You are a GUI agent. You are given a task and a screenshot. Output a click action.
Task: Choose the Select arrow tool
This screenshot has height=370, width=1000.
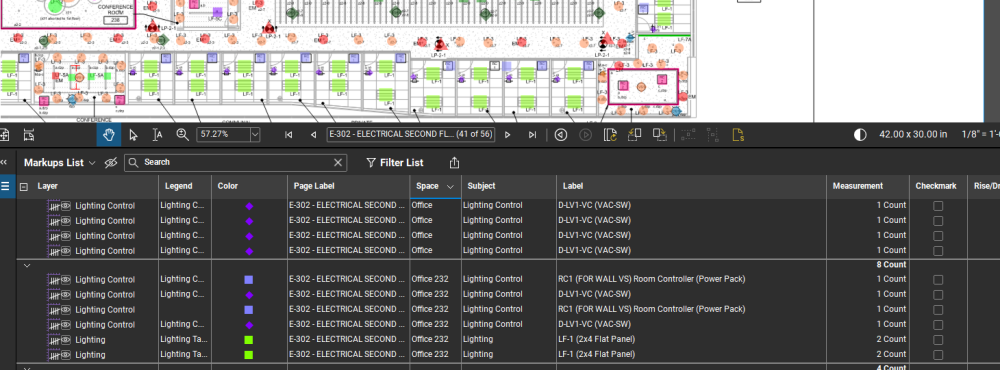click(x=133, y=135)
